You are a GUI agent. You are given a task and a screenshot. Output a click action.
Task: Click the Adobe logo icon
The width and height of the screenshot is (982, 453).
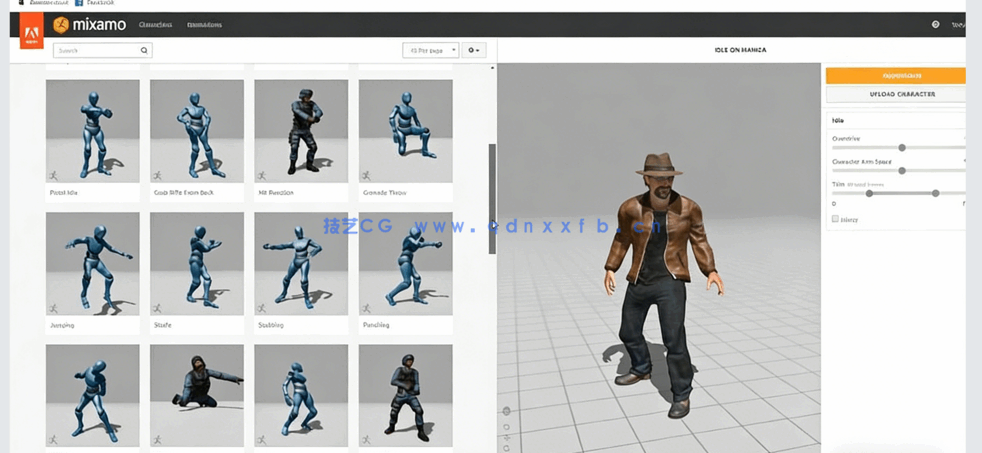click(31, 33)
